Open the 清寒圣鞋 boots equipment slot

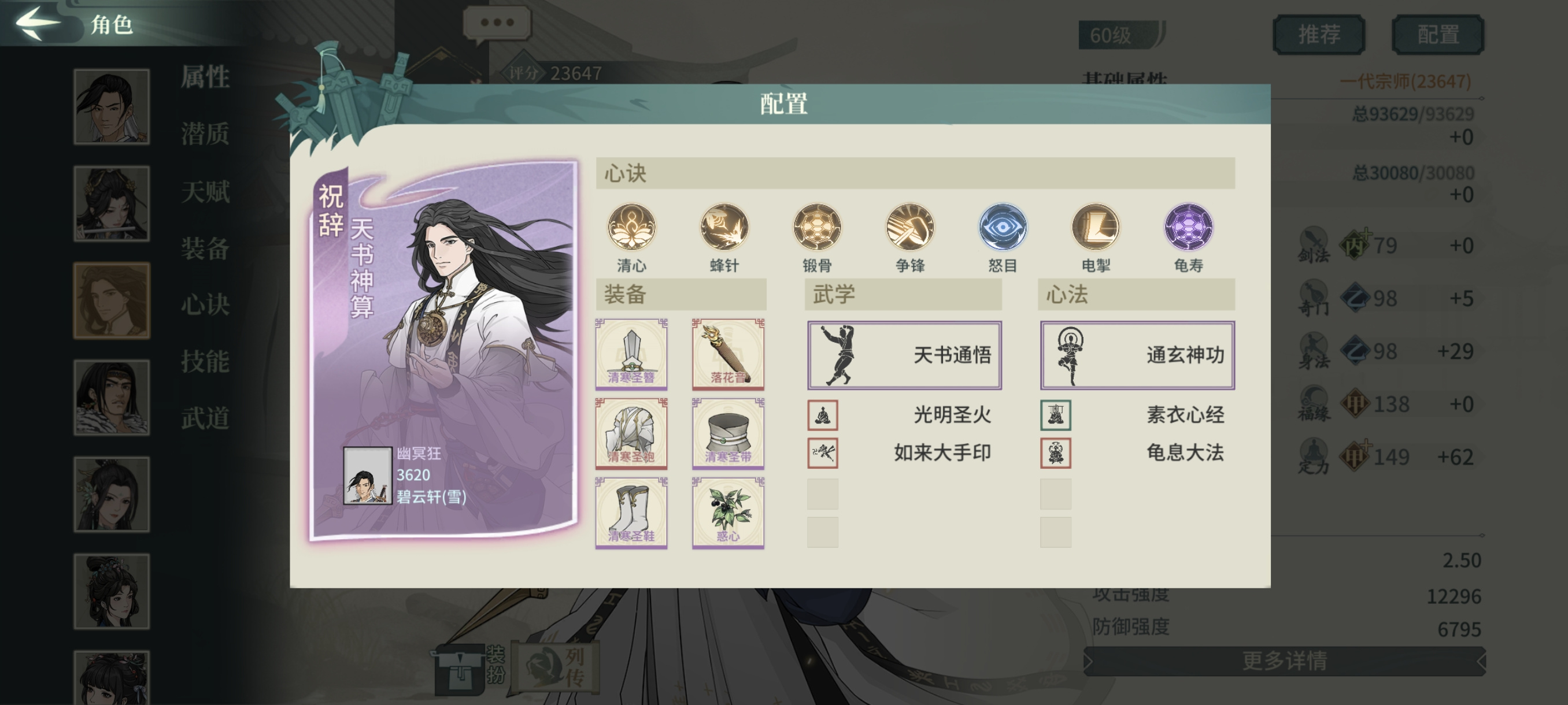tap(631, 513)
